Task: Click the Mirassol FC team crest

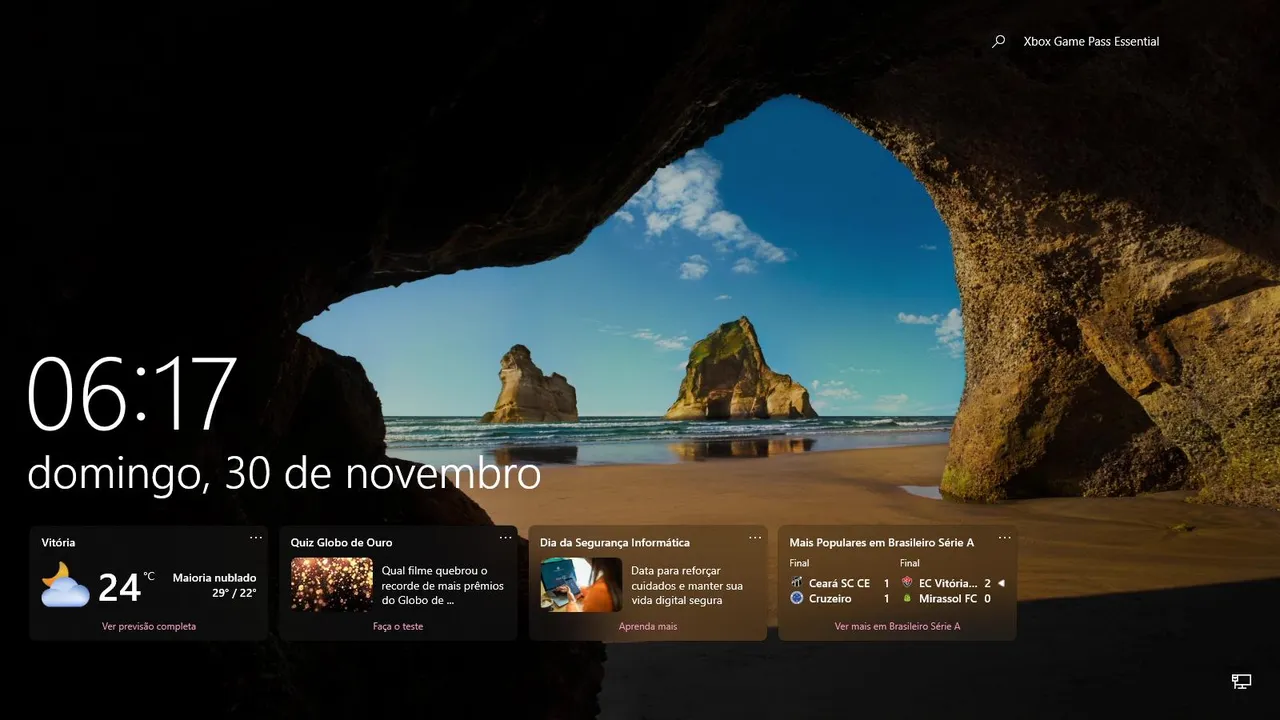Action: (x=907, y=598)
